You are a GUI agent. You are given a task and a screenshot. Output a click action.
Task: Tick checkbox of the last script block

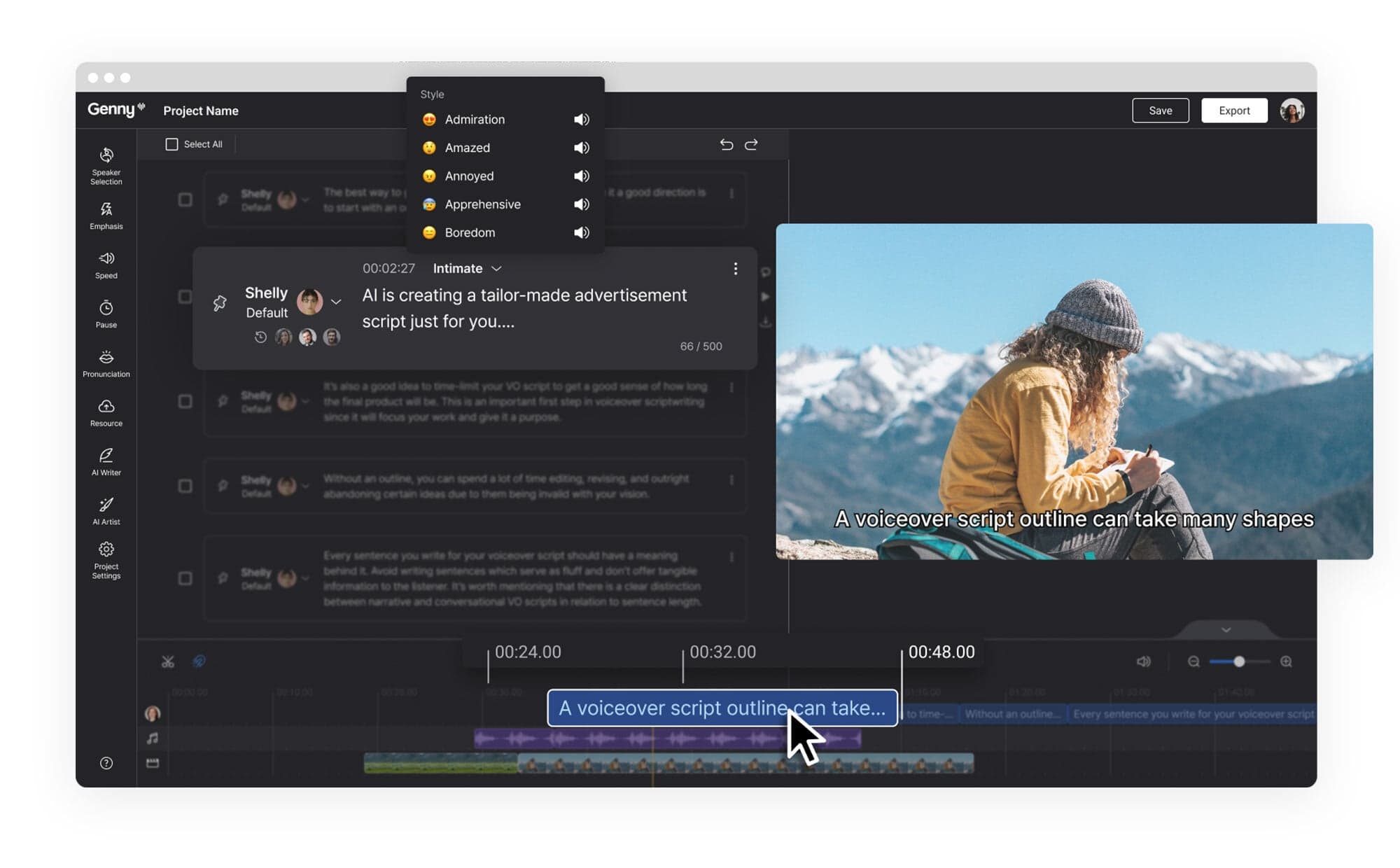click(185, 578)
